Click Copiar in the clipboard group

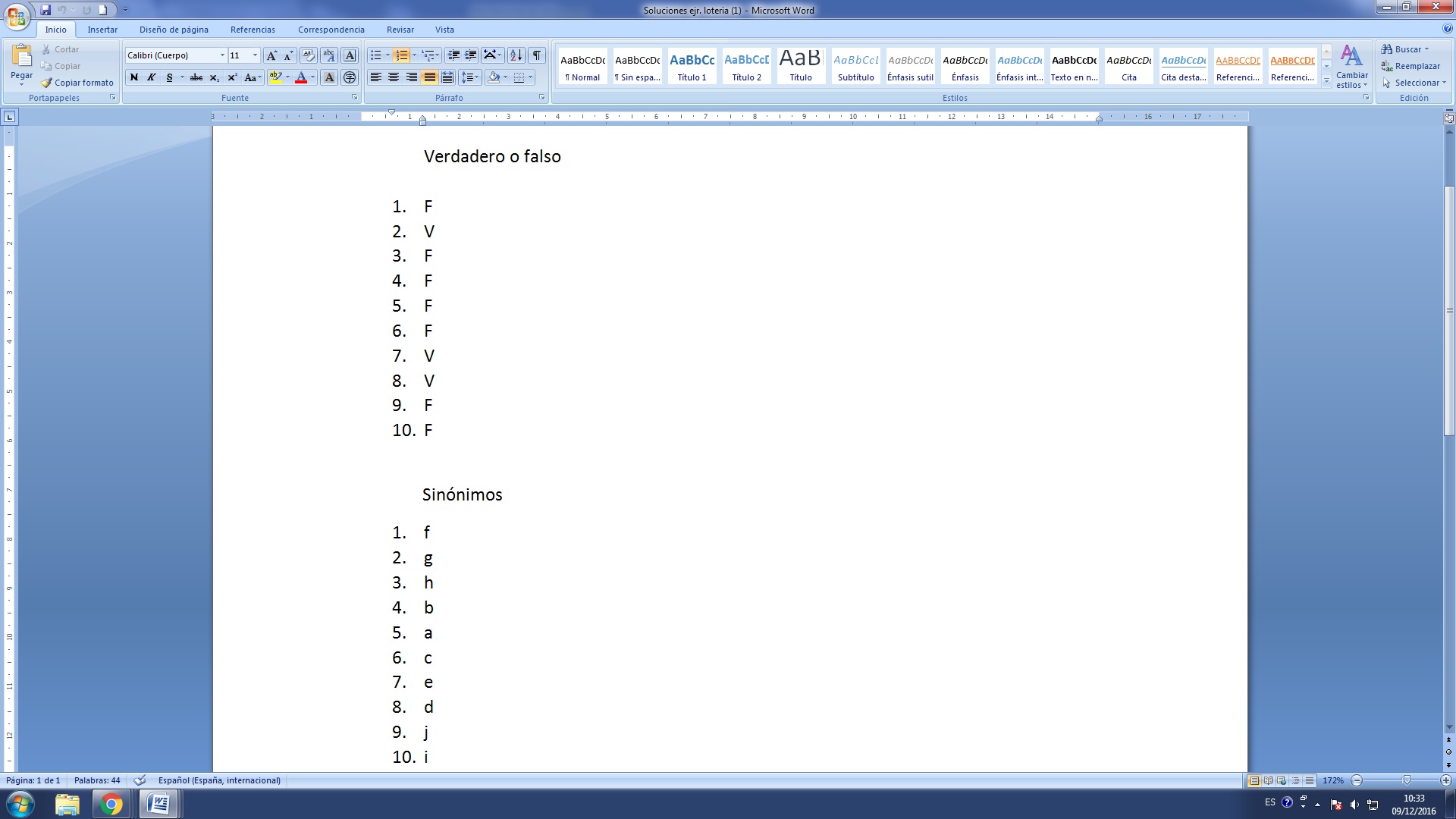click(60, 66)
